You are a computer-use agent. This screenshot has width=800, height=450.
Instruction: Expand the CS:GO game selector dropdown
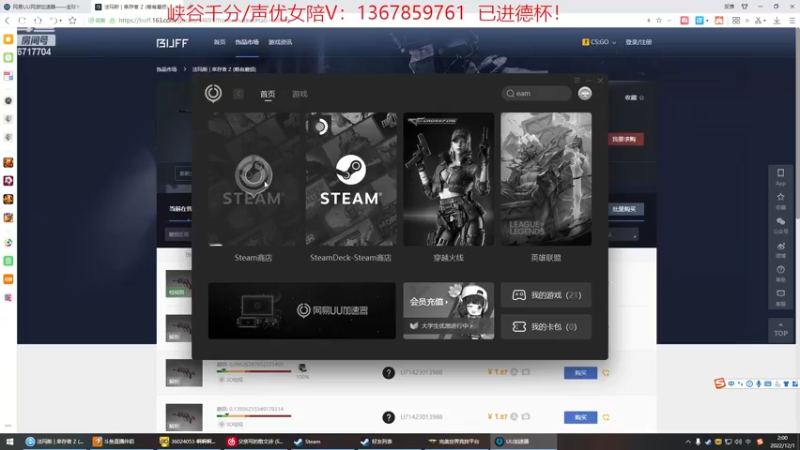pos(599,42)
